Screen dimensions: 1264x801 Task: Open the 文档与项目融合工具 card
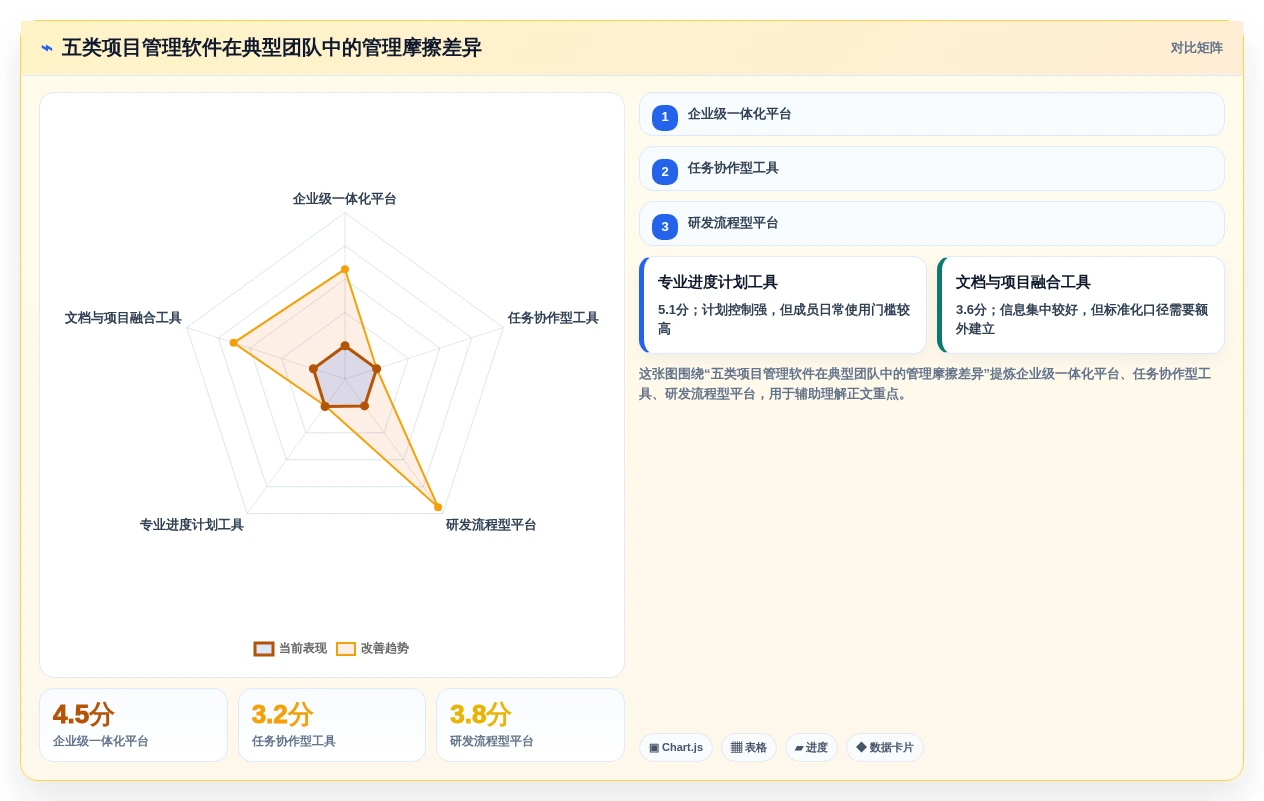click(1081, 305)
